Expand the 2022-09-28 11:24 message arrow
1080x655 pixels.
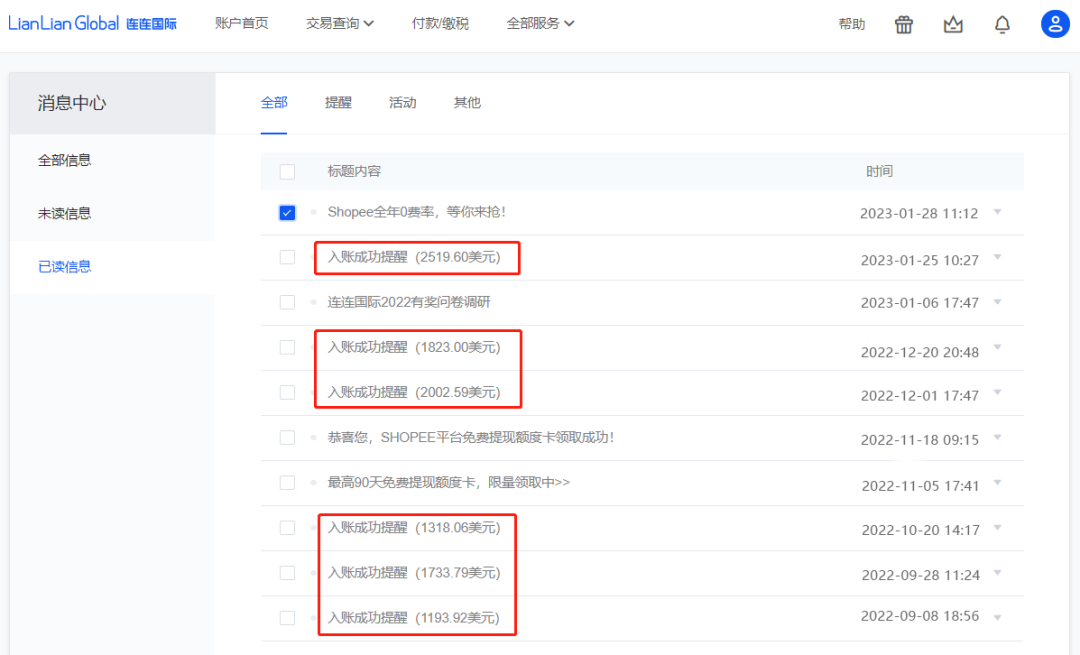997,573
